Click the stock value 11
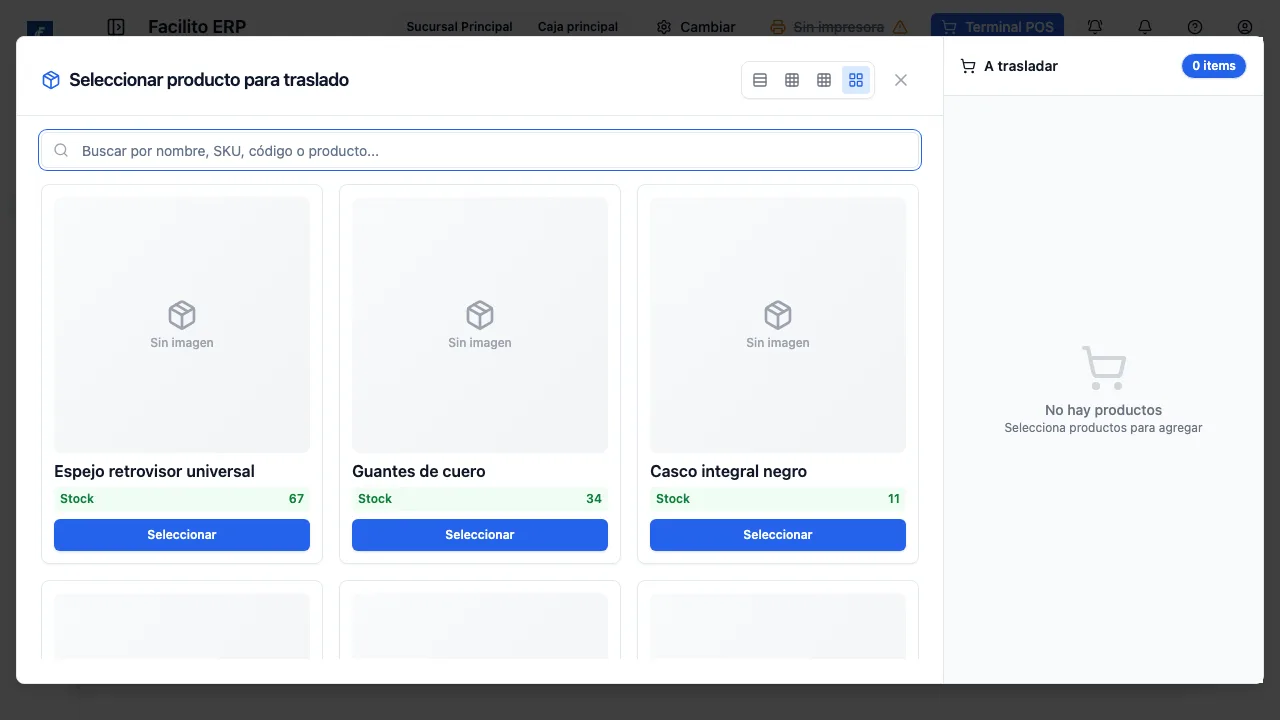The width and height of the screenshot is (1280, 720). pyautogui.click(x=894, y=499)
